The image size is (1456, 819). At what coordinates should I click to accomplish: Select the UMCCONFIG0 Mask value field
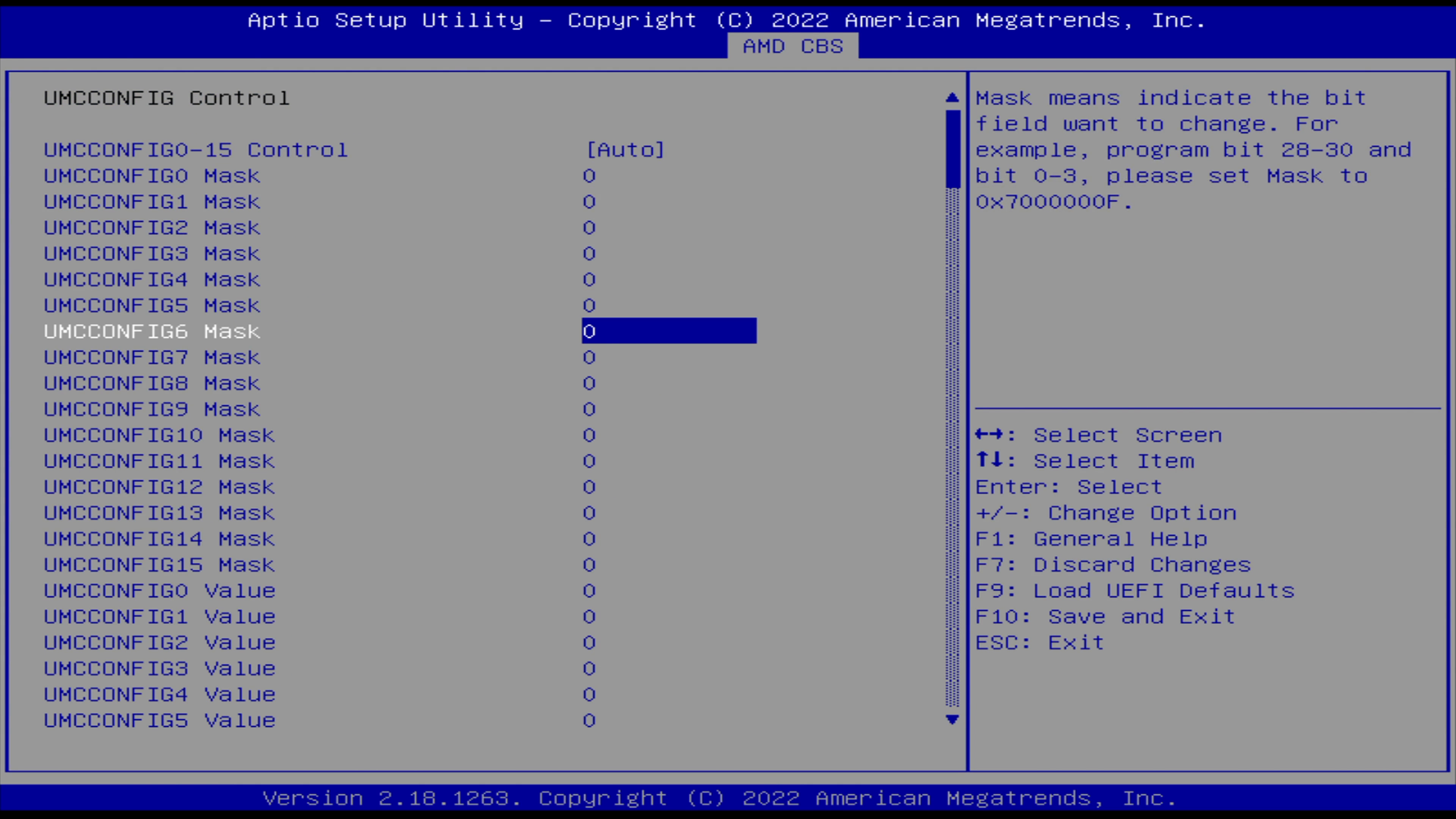(x=589, y=176)
